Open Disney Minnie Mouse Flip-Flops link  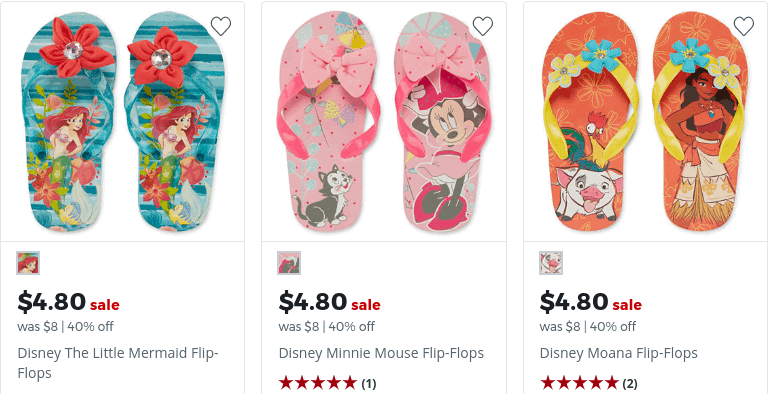381,353
